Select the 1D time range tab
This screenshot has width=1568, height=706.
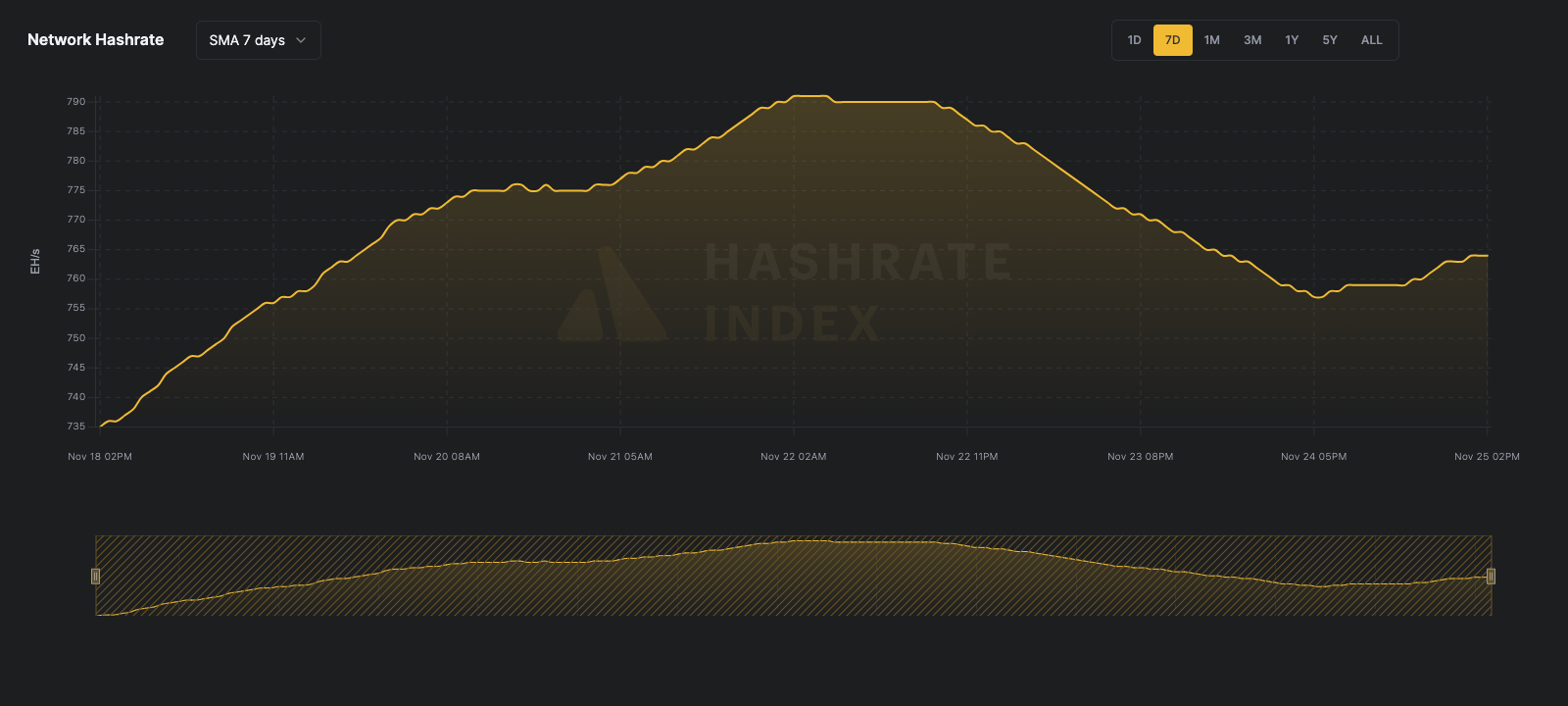1134,40
